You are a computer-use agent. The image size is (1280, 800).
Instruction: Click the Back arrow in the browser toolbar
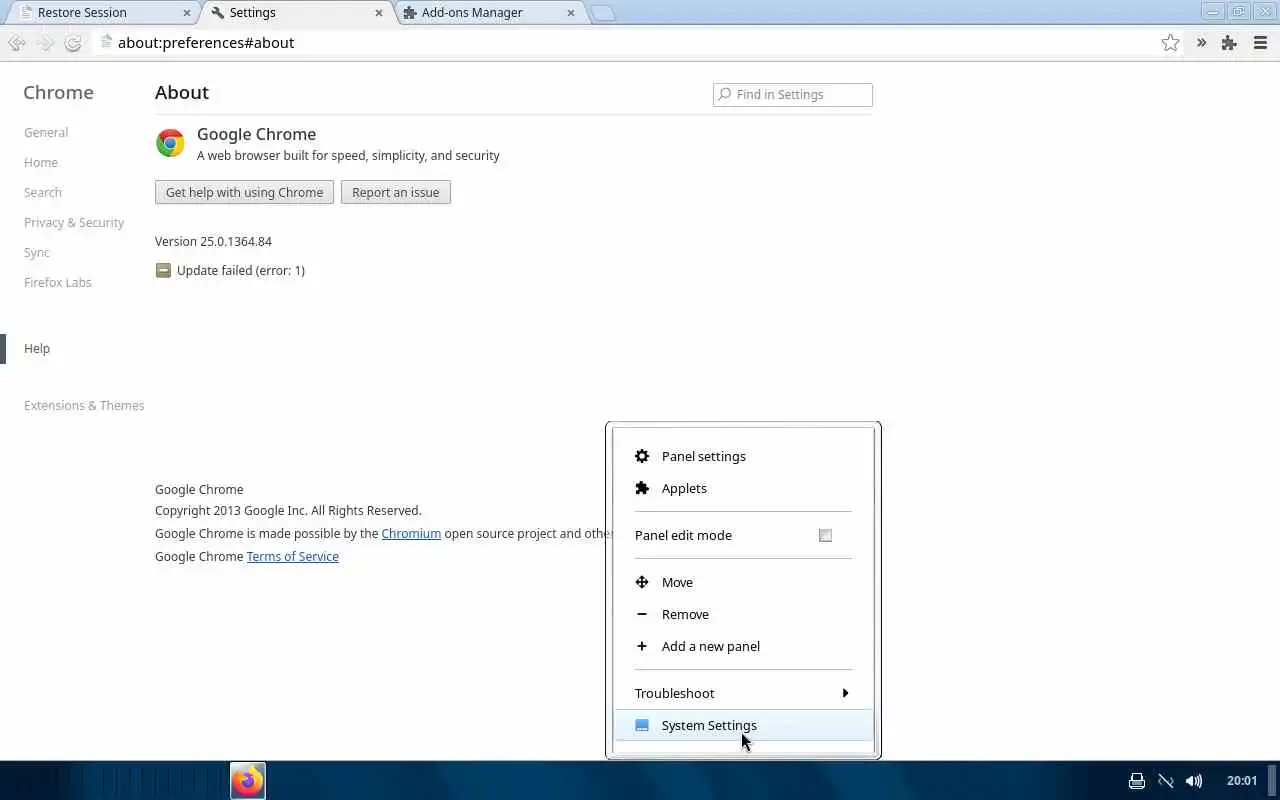click(16, 43)
